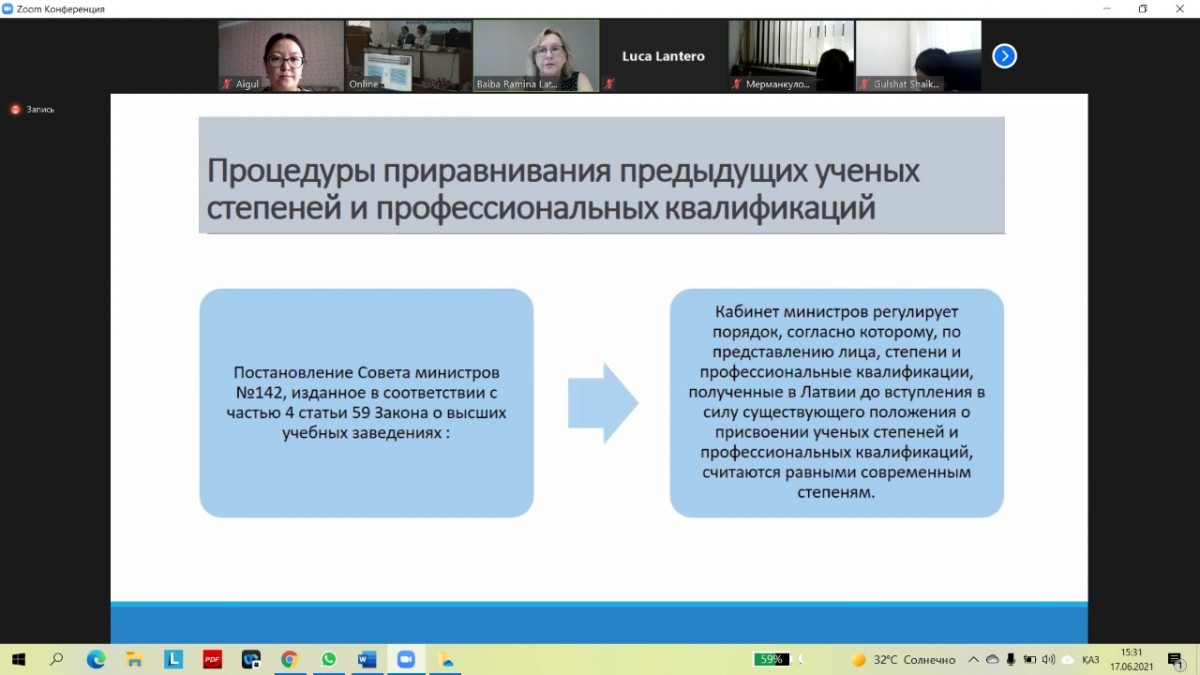Screen dimensions: 1200x675
Task: Expand hidden system tray icons chevron
Action: pyautogui.click(x=974, y=659)
